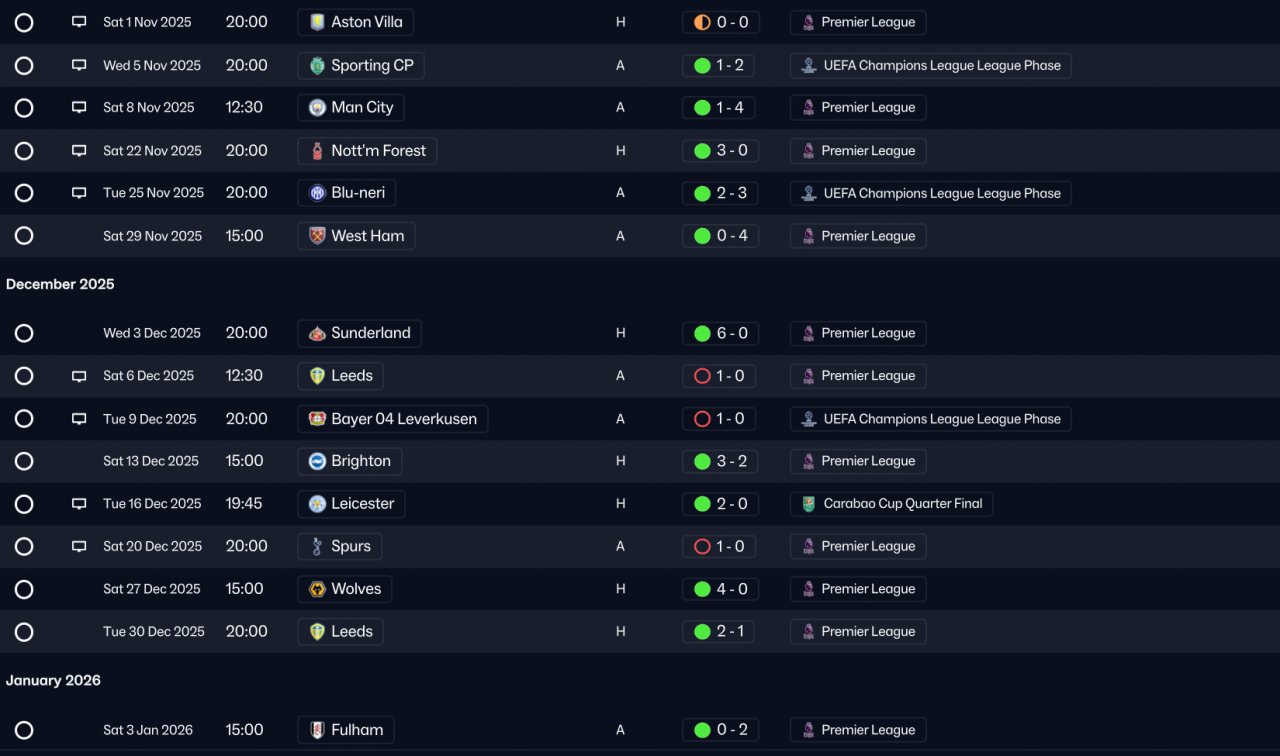The image size is (1280, 756).
Task: Click the Champions League icon on Blu-neri row
Action: (808, 193)
